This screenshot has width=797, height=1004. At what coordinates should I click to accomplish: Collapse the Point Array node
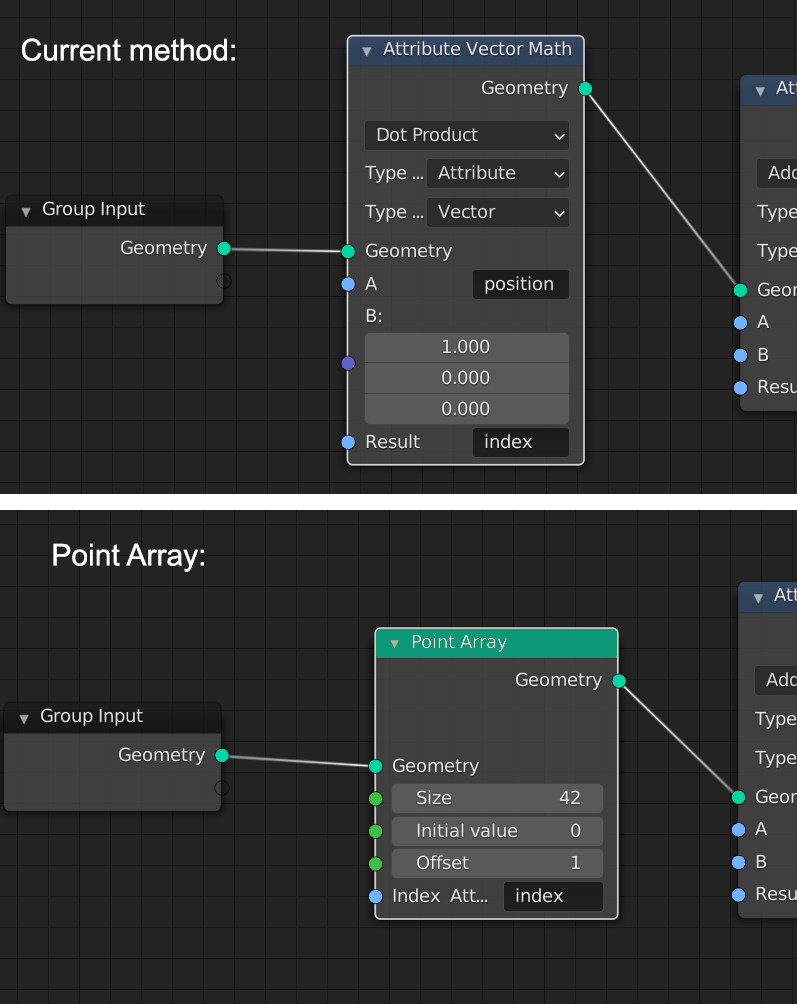394,644
